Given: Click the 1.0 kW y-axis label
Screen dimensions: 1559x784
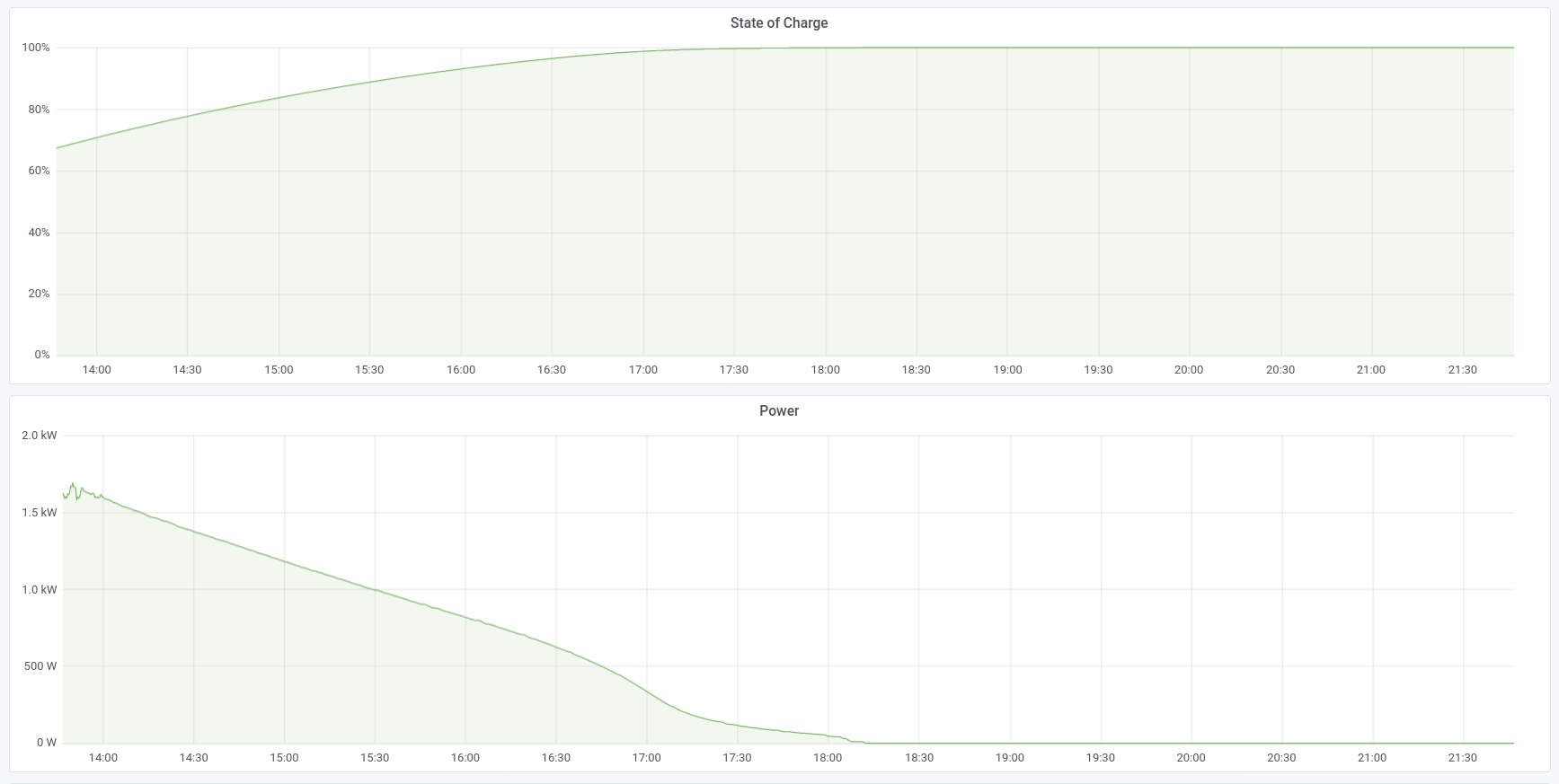Looking at the screenshot, I should [39, 590].
